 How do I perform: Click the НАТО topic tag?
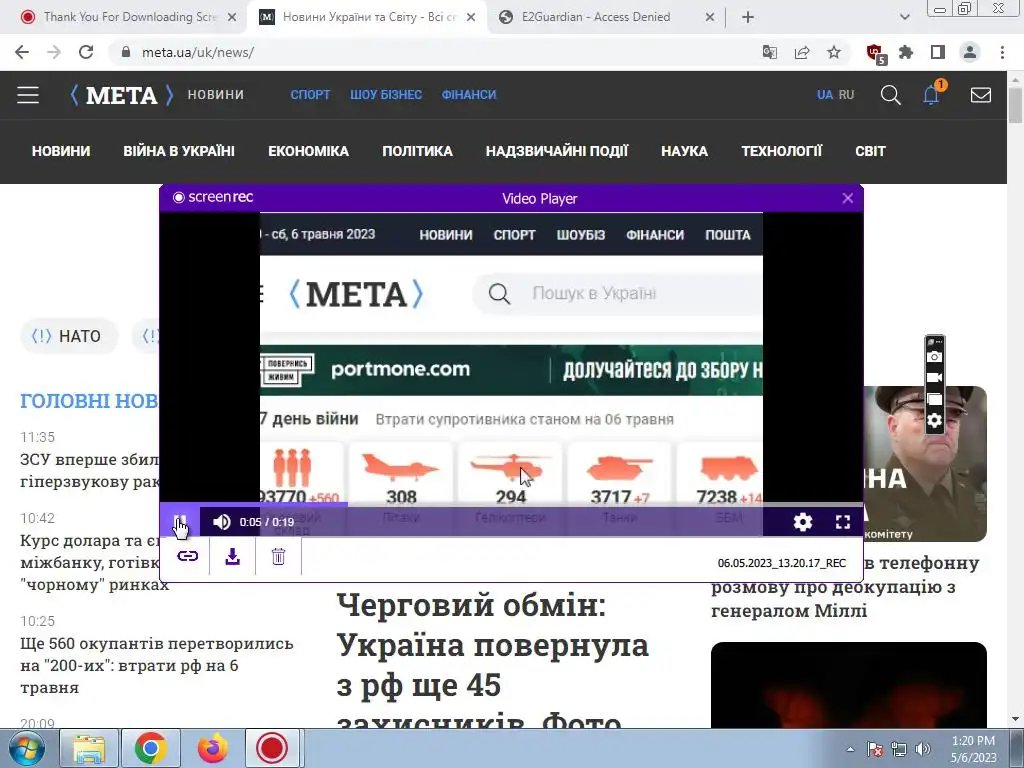click(69, 336)
